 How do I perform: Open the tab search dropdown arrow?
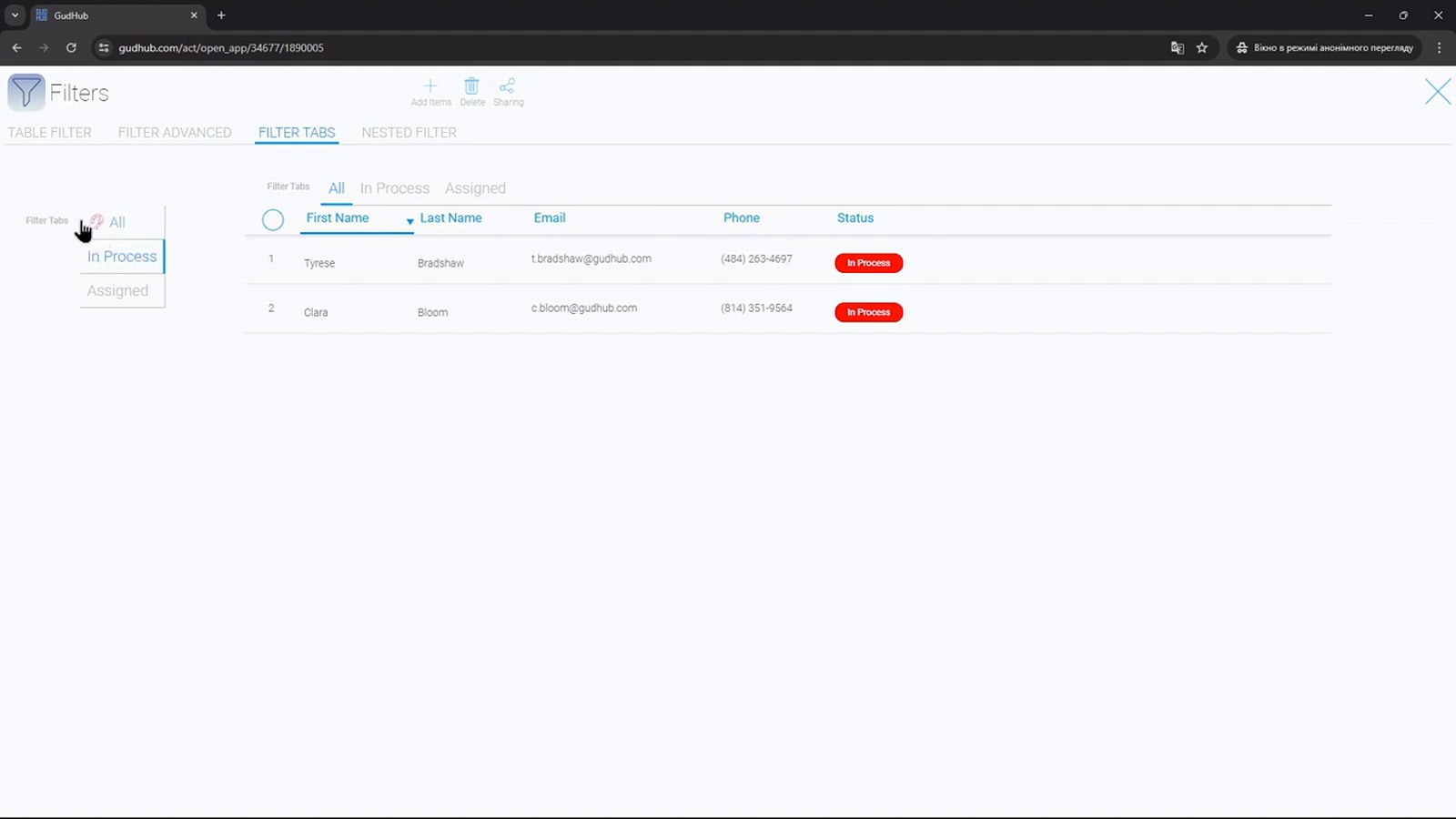[15, 15]
